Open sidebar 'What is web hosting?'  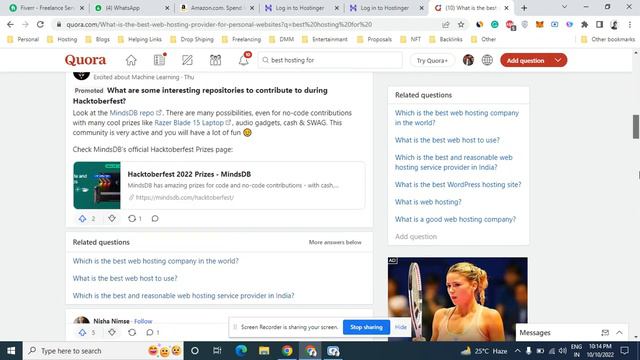click(x=428, y=202)
